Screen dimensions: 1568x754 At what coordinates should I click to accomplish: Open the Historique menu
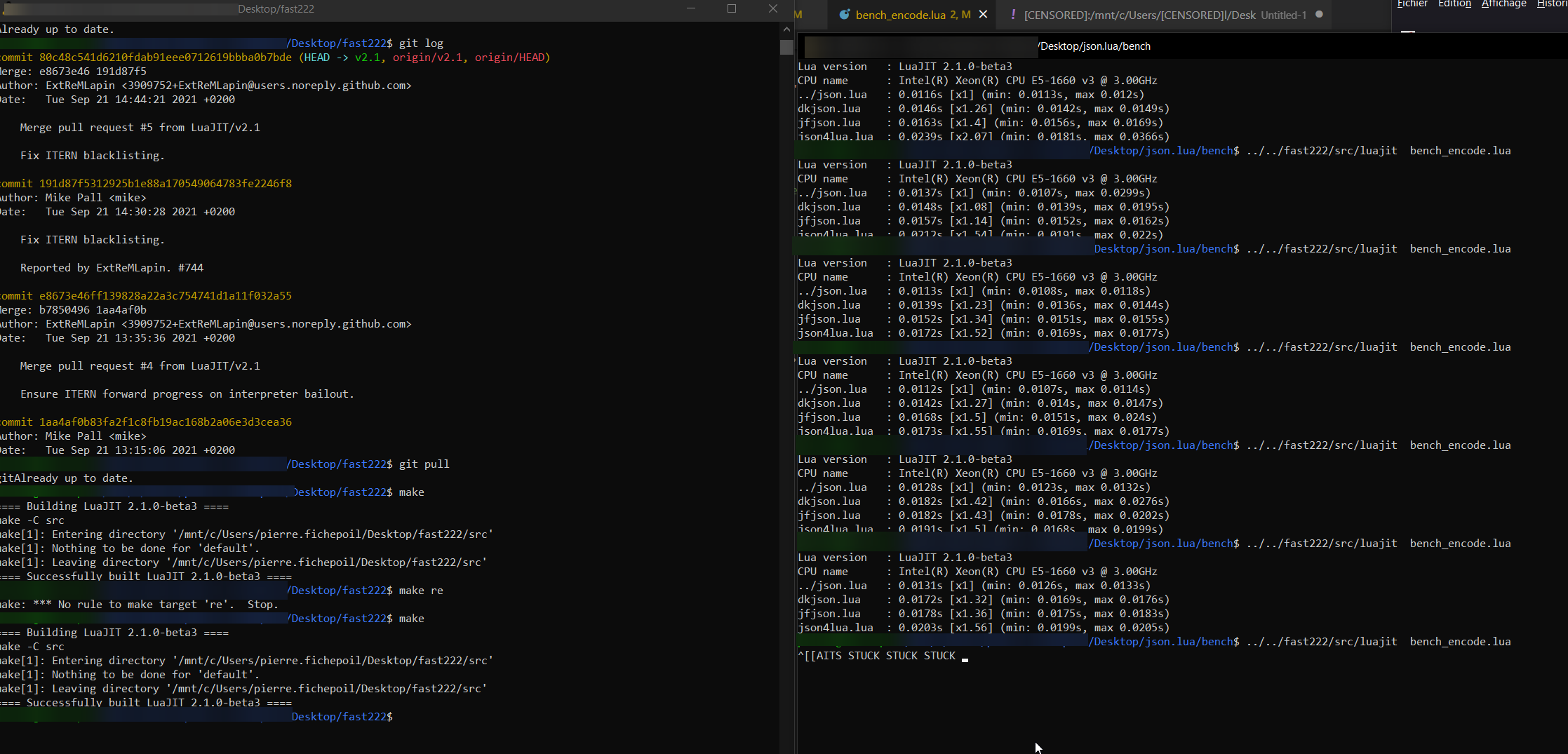pyautogui.click(x=1552, y=5)
